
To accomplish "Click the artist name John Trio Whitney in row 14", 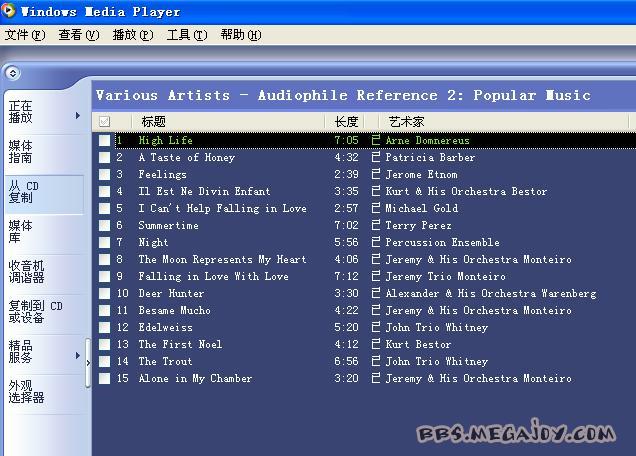I will point(436,361).
